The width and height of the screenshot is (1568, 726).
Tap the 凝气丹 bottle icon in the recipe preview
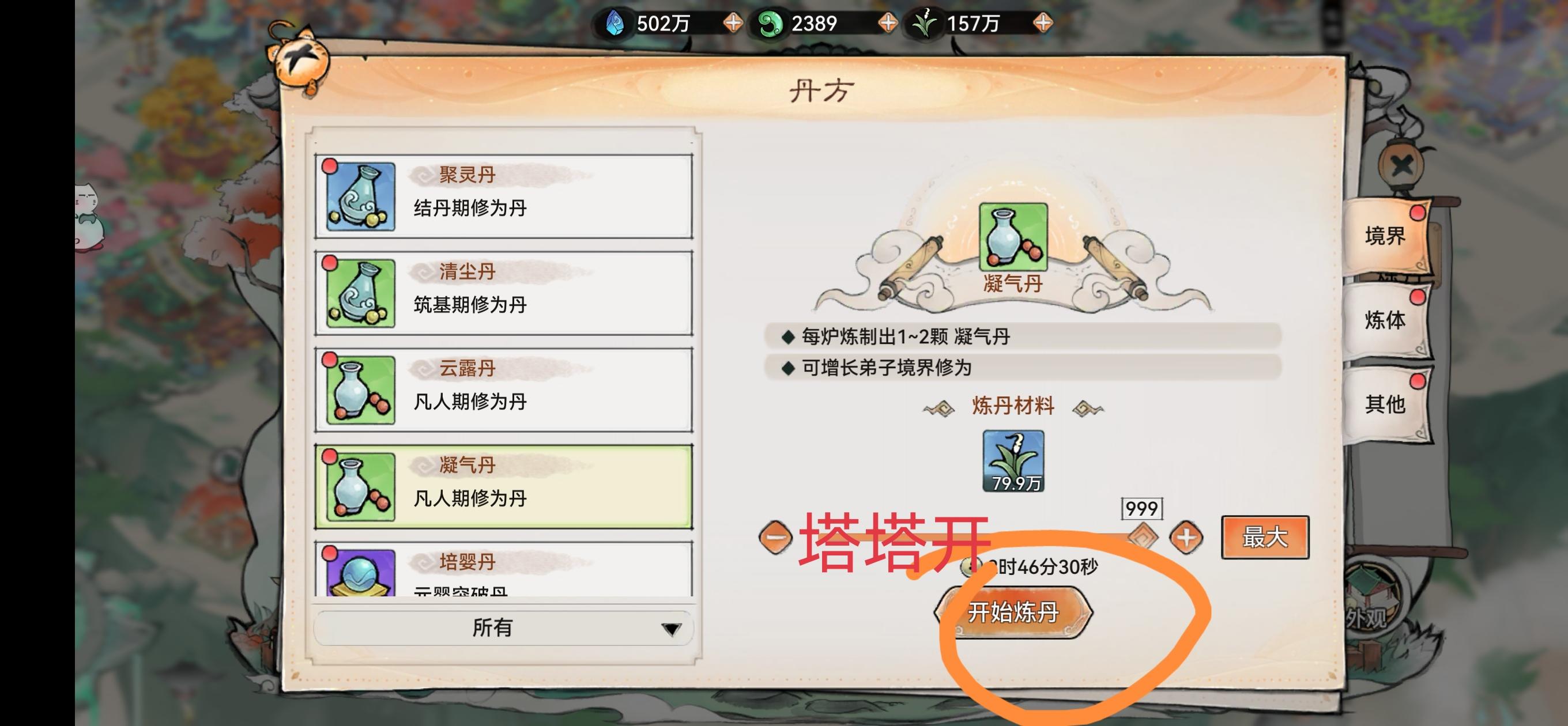[x=1013, y=237]
